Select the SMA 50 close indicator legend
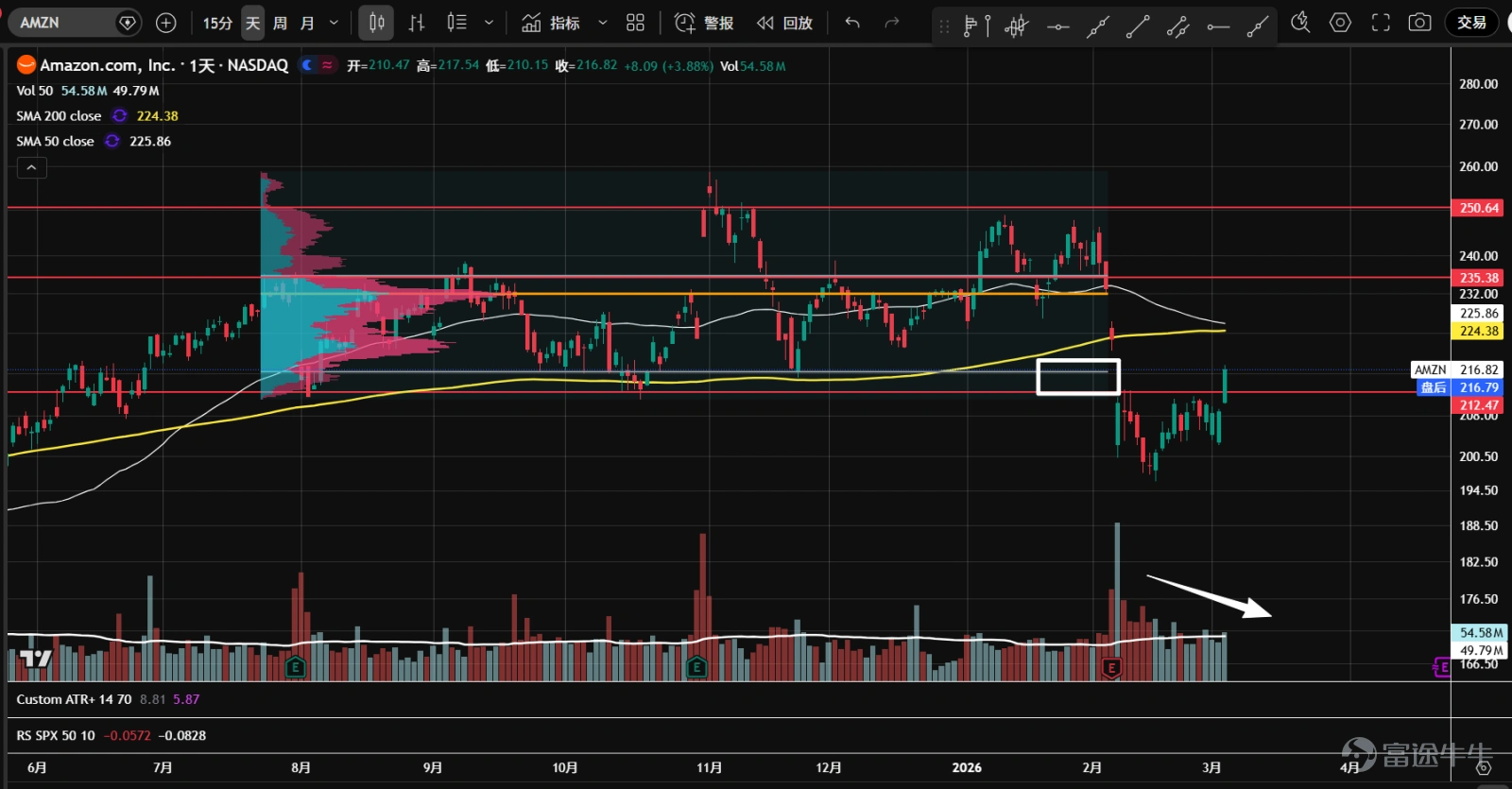1512x789 pixels. pos(55,142)
